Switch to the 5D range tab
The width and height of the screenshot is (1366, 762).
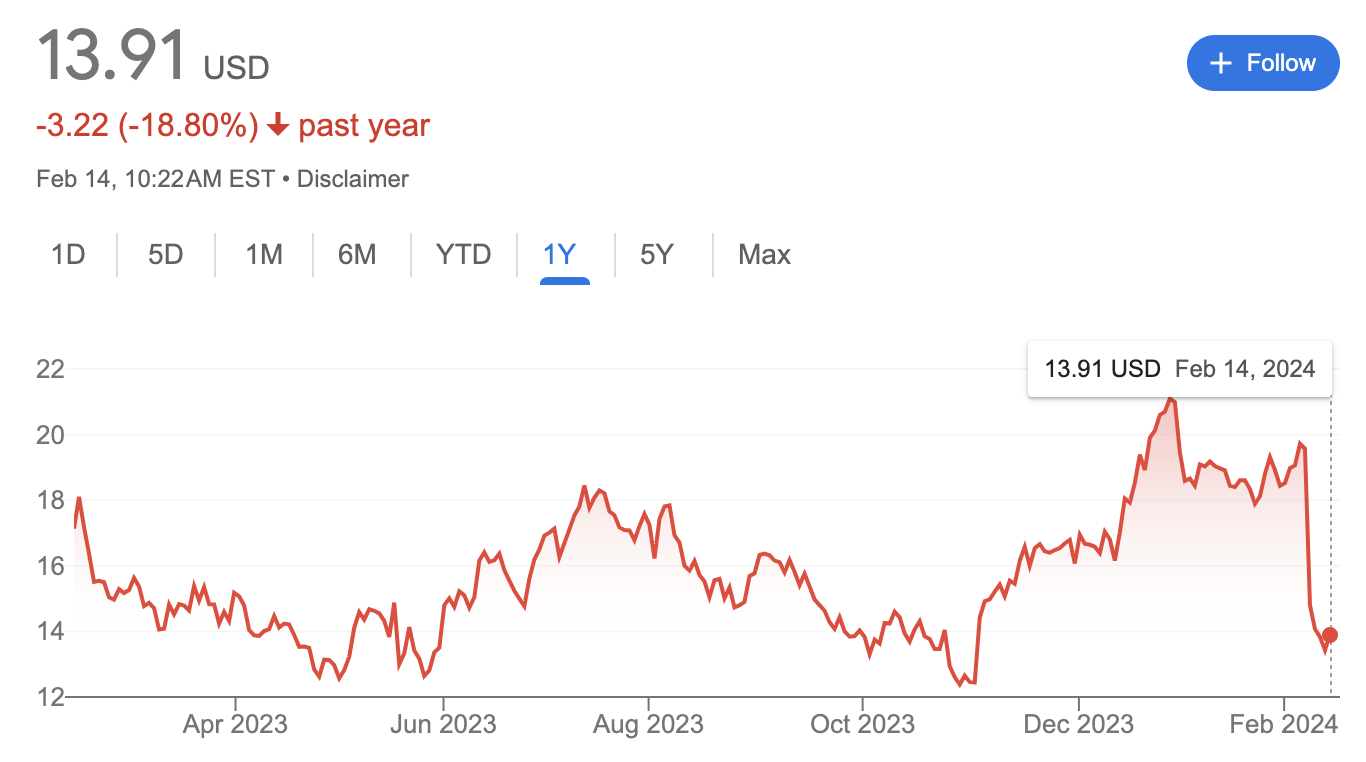pyautogui.click(x=166, y=255)
